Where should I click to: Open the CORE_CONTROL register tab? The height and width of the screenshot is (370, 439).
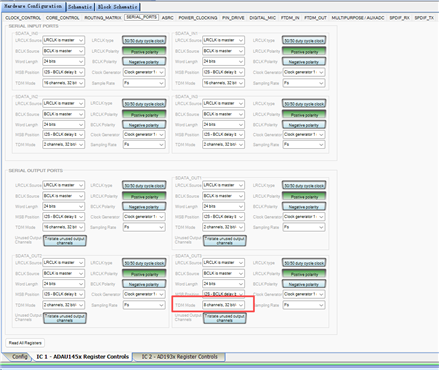(63, 18)
